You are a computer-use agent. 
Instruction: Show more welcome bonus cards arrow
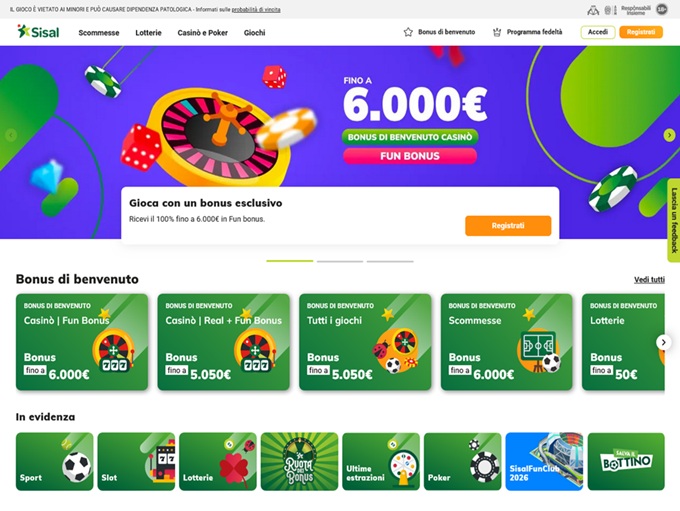663,342
